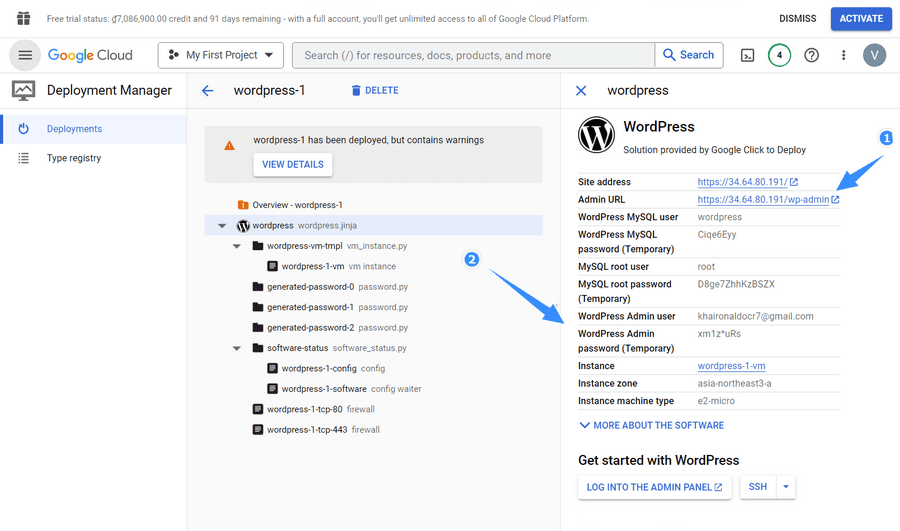Close the wordpress details panel
Screen dimensions: 900x531
(x=581, y=91)
